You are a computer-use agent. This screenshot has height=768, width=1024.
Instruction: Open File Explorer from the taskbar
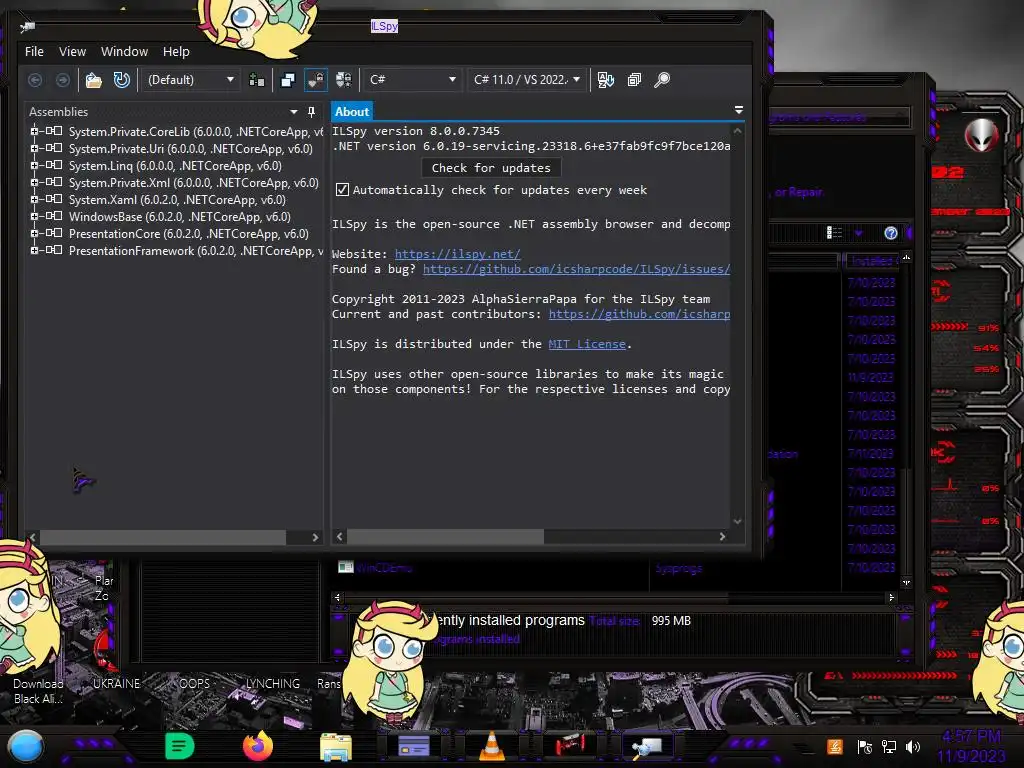[x=336, y=747]
